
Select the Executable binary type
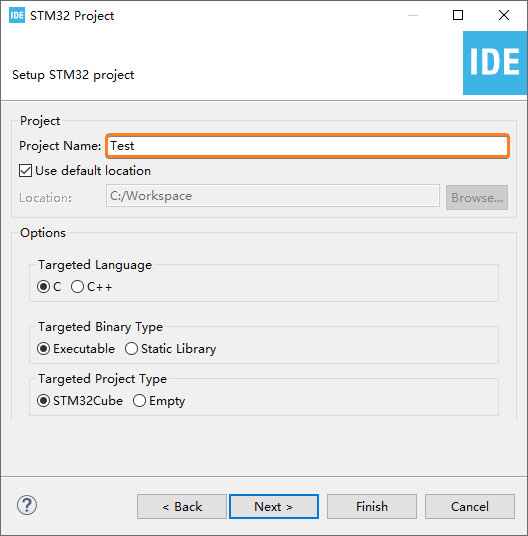(43, 349)
